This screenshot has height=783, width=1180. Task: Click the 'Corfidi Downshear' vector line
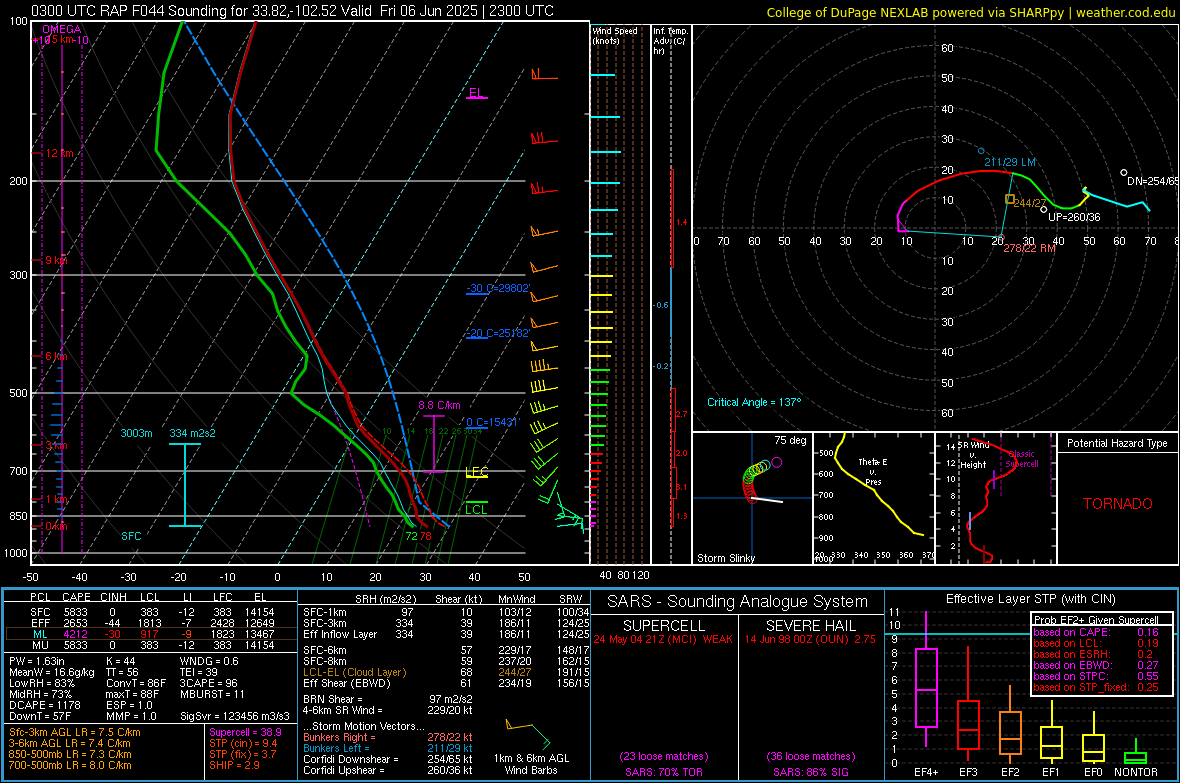[388, 759]
